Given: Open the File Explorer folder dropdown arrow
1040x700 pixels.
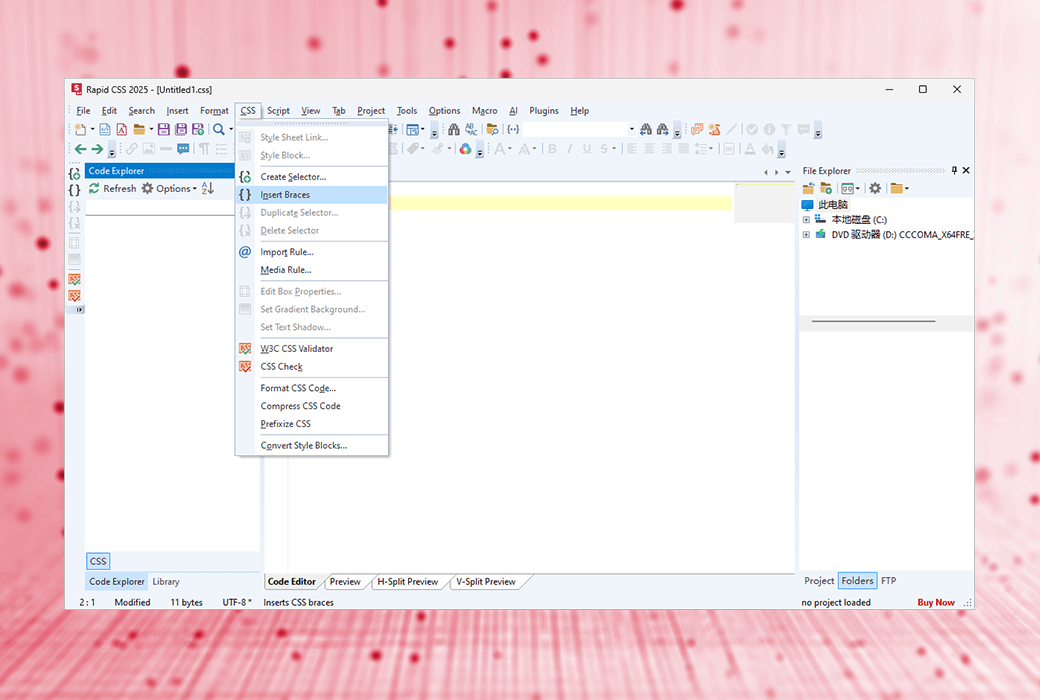Looking at the screenshot, I should [907, 188].
